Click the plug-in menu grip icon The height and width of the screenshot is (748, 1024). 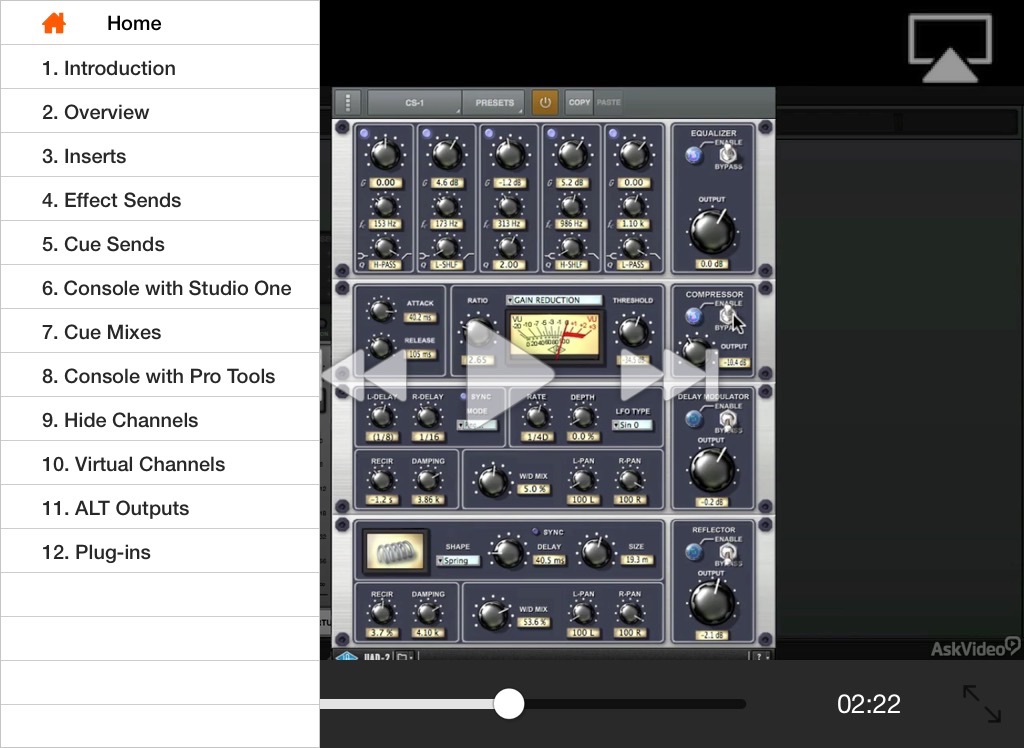pyautogui.click(x=347, y=102)
